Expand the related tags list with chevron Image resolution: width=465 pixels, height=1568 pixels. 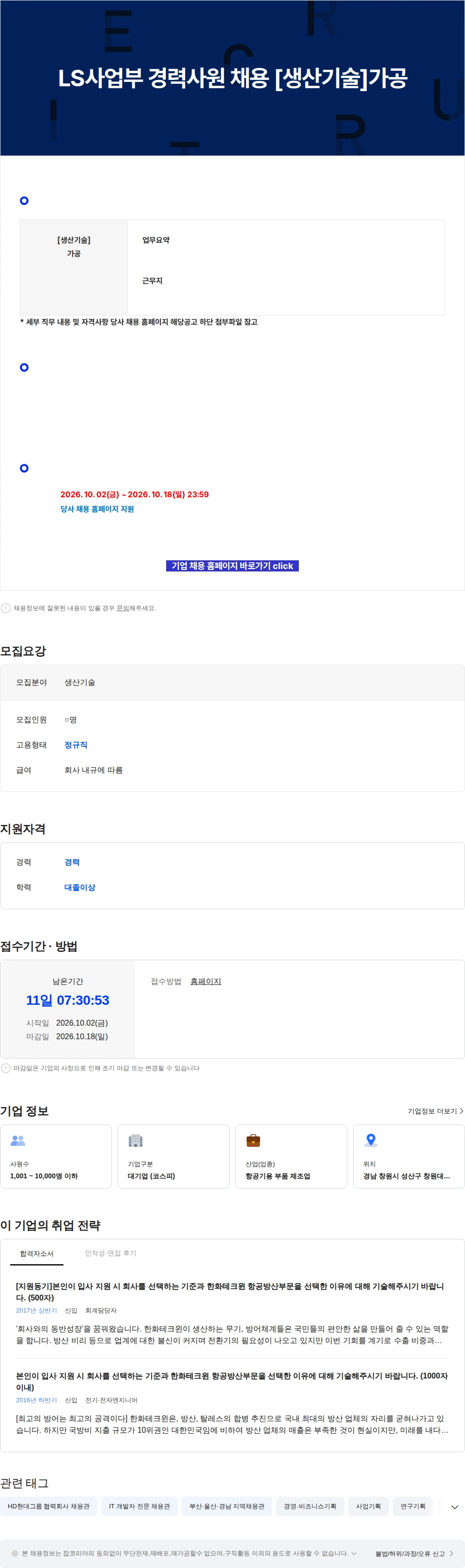(455, 1507)
